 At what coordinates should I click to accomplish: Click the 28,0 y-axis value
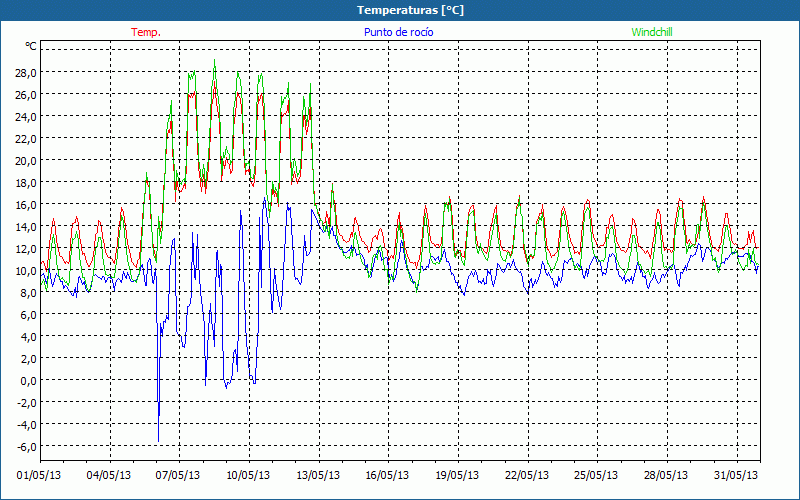coord(26,72)
